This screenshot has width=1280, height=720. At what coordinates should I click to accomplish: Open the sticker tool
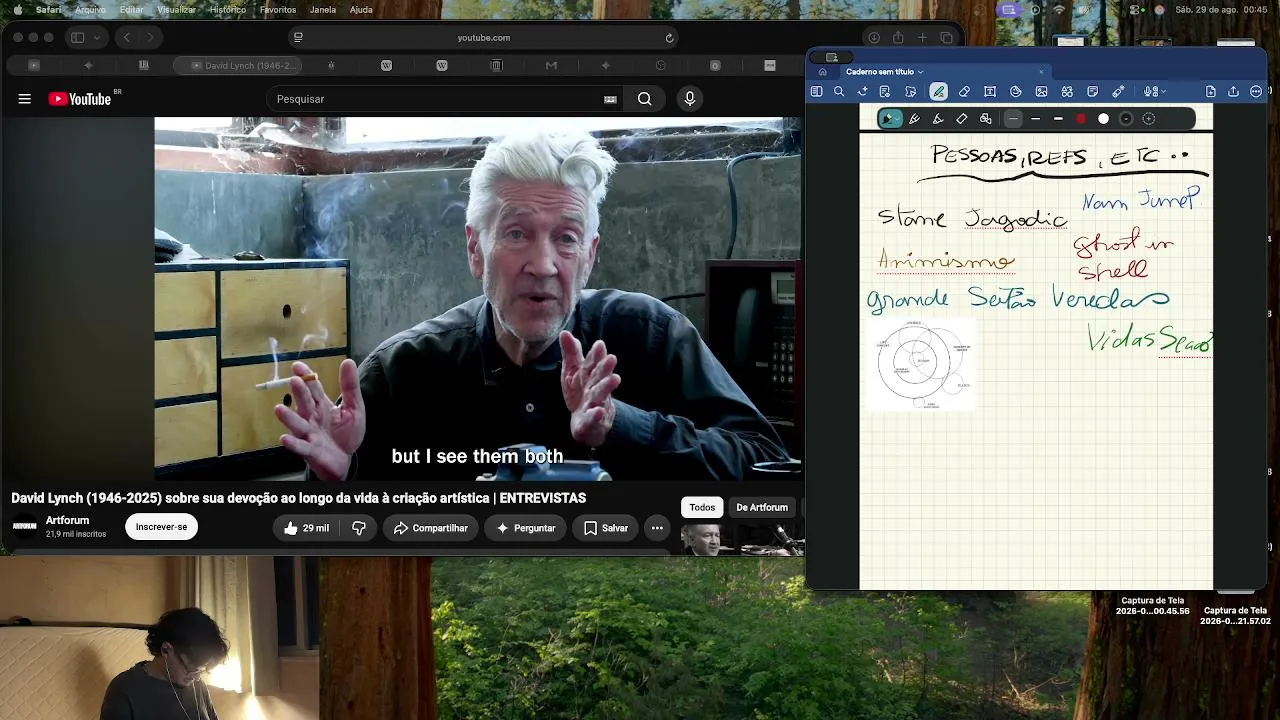(x=1016, y=92)
